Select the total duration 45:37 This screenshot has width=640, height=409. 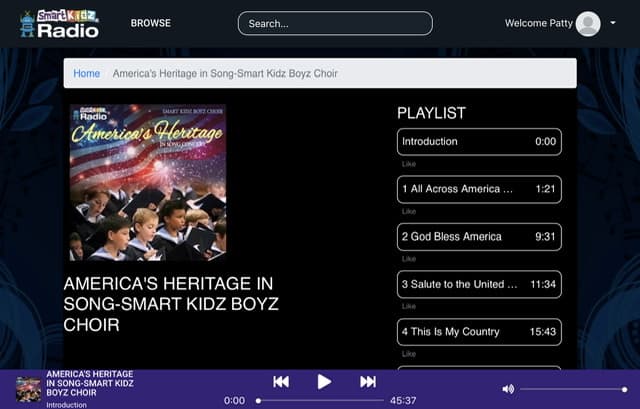tap(403, 401)
